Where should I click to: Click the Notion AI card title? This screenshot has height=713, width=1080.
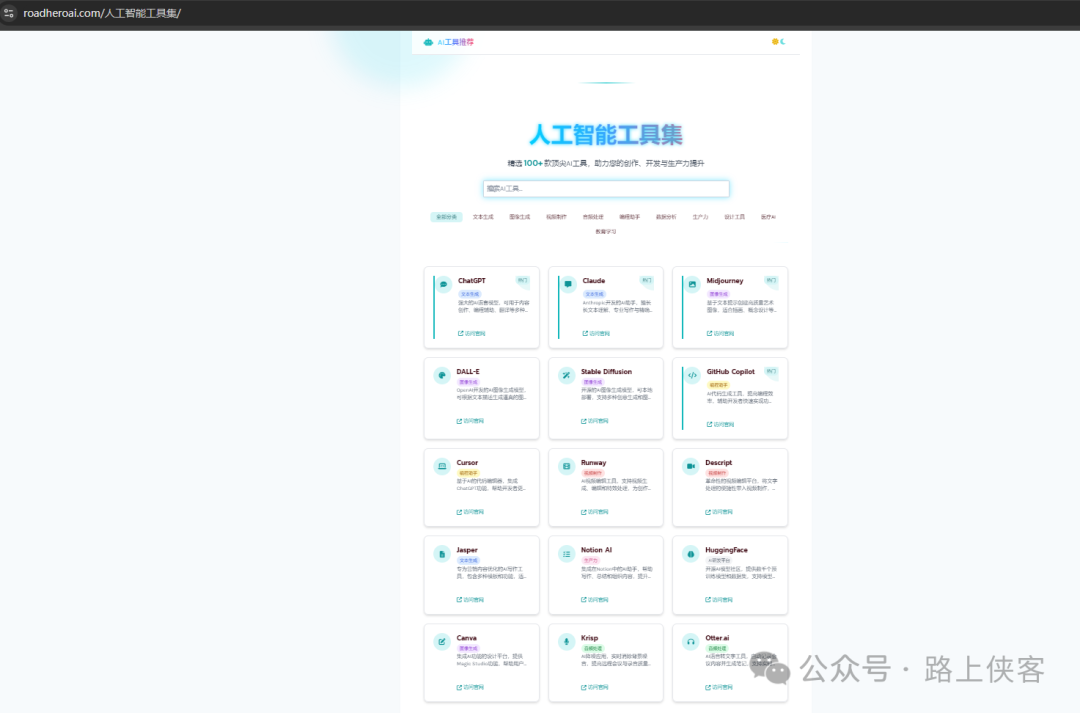click(x=596, y=550)
